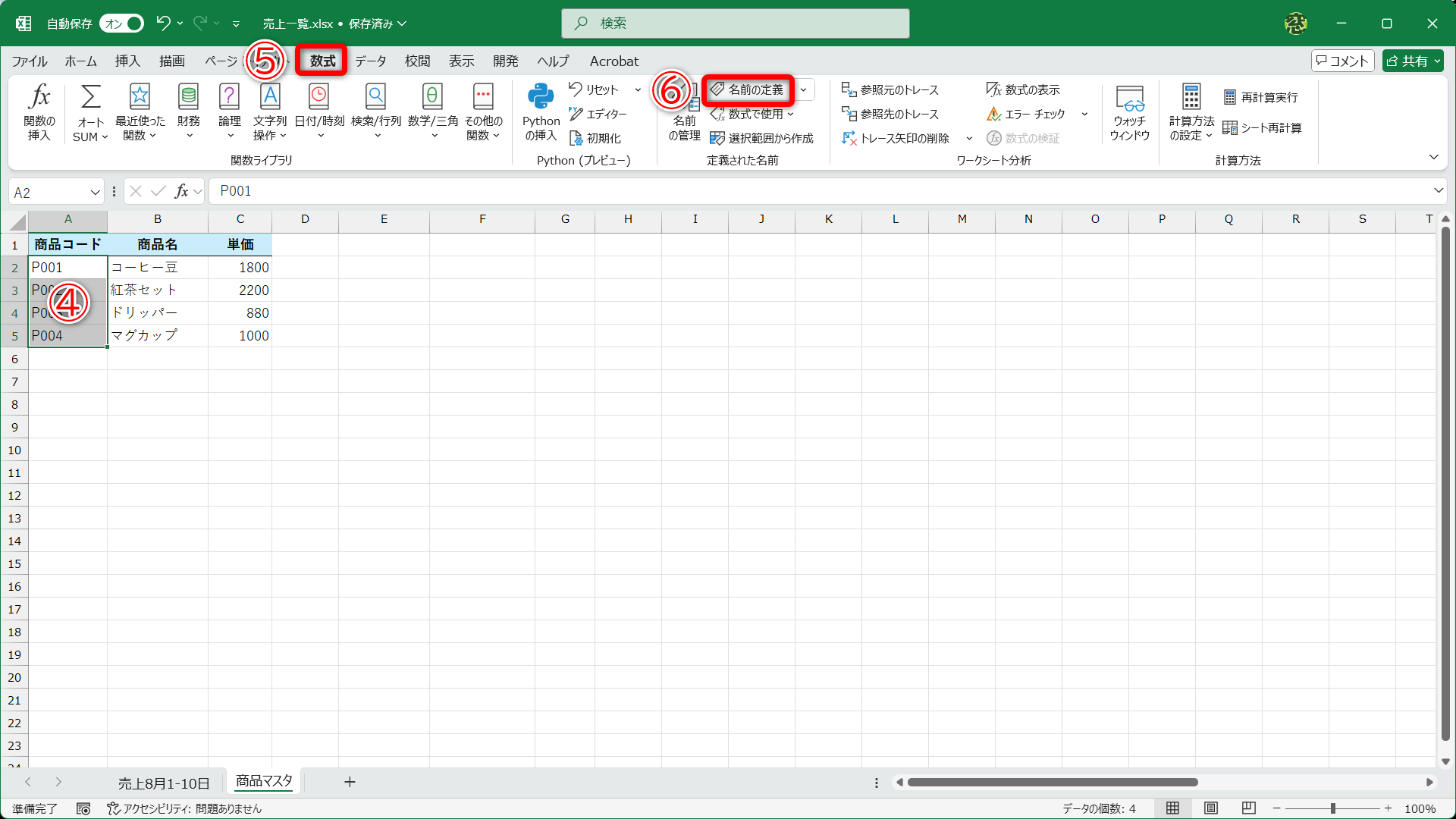
Task: Click the Define Name button
Action: [748, 89]
